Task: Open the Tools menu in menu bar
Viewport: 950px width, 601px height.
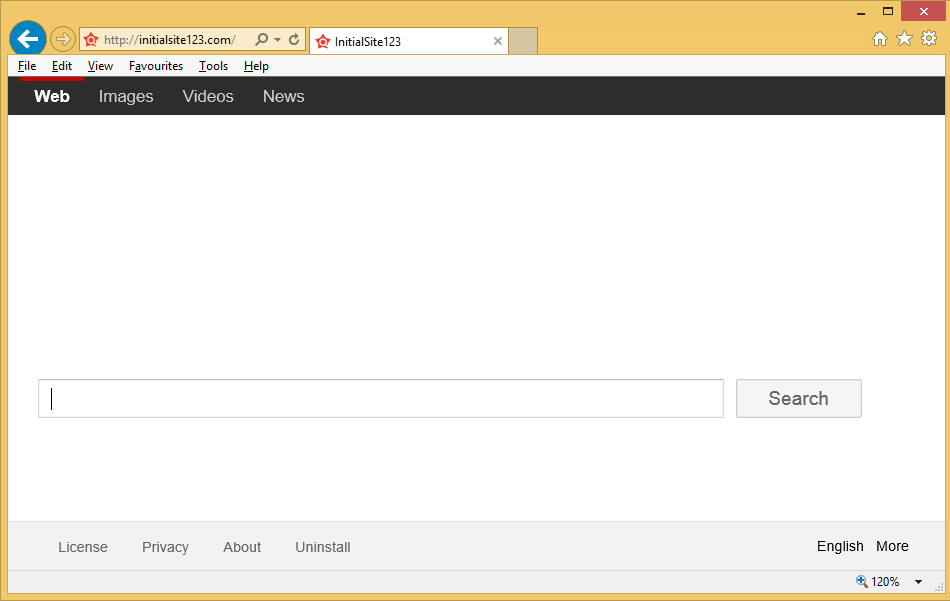Action: point(213,66)
